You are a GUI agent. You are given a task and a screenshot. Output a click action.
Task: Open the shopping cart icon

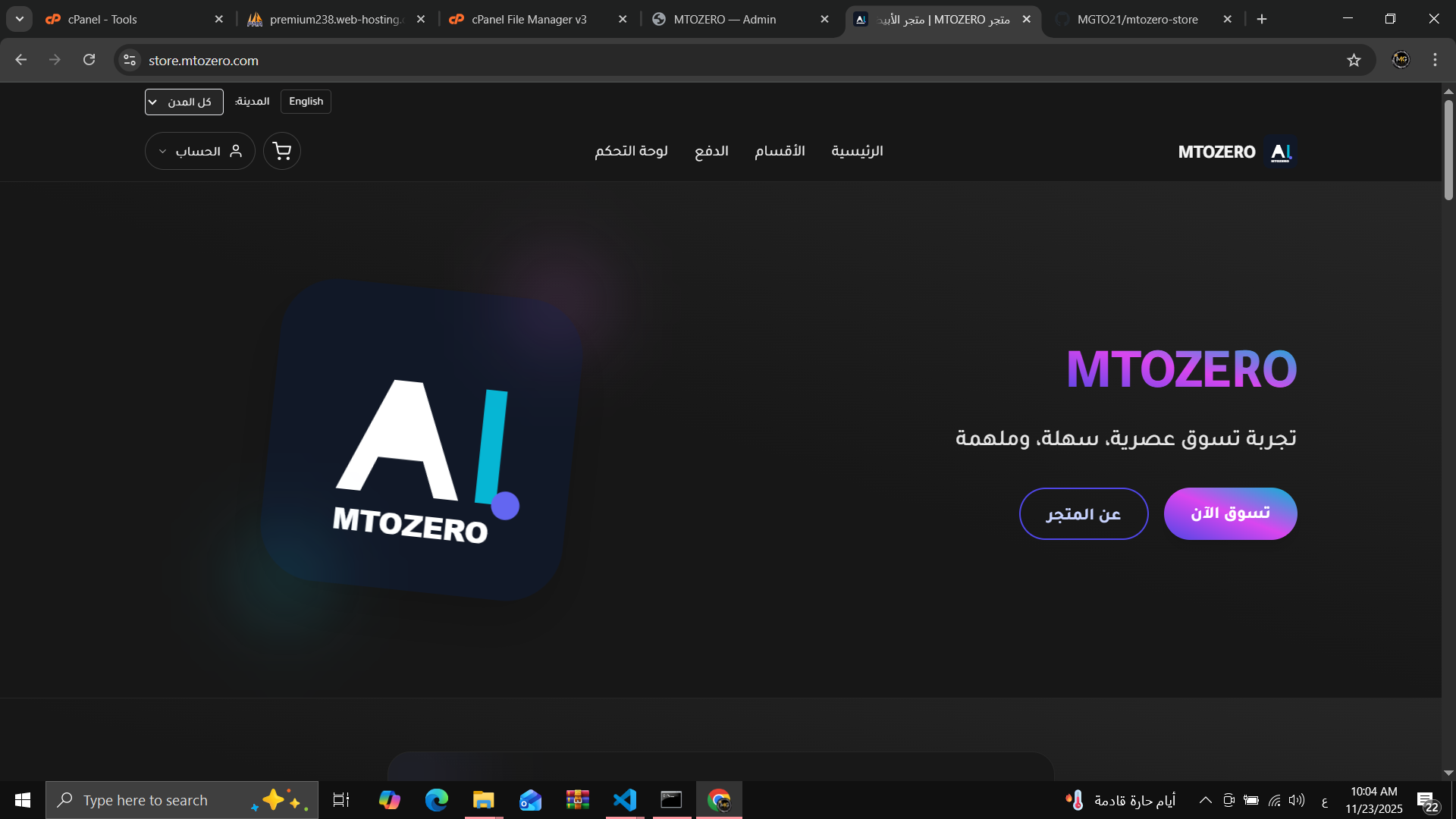click(x=282, y=151)
